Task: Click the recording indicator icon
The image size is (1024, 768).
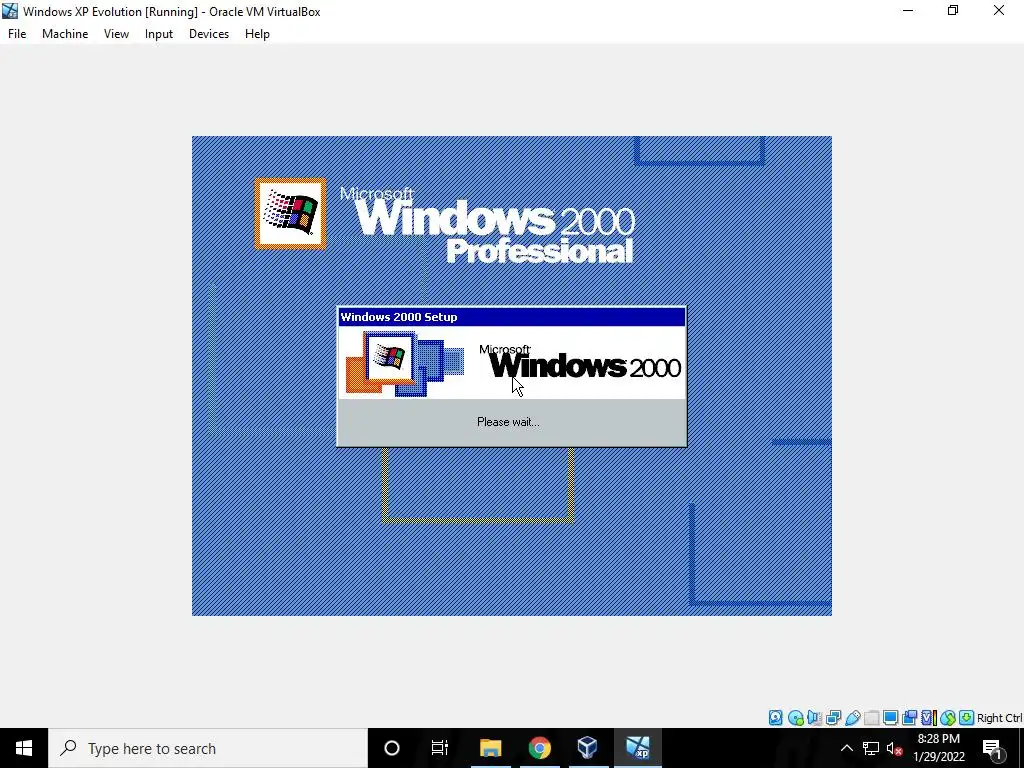Action: pos(909,718)
